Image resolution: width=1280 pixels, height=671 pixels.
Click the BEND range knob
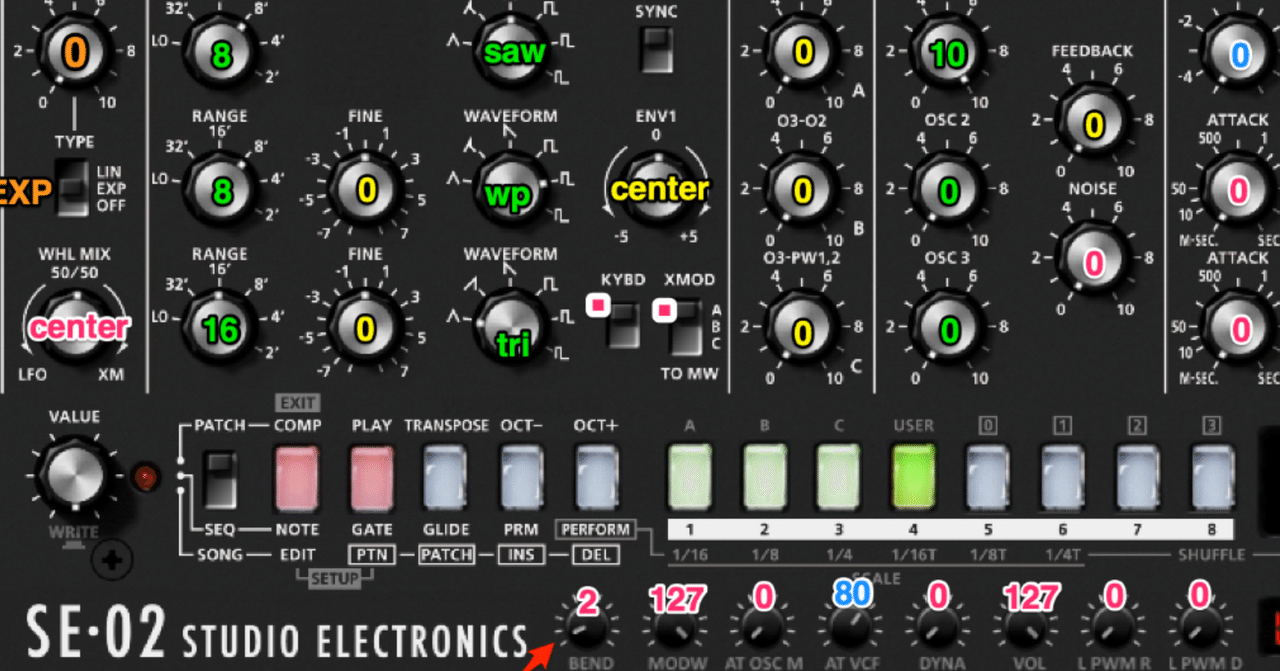click(x=587, y=630)
